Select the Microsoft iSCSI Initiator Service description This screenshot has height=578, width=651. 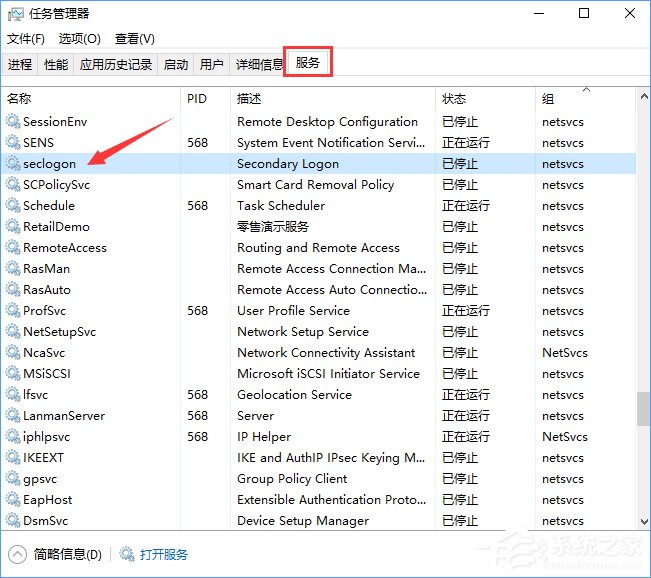(x=328, y=374)
